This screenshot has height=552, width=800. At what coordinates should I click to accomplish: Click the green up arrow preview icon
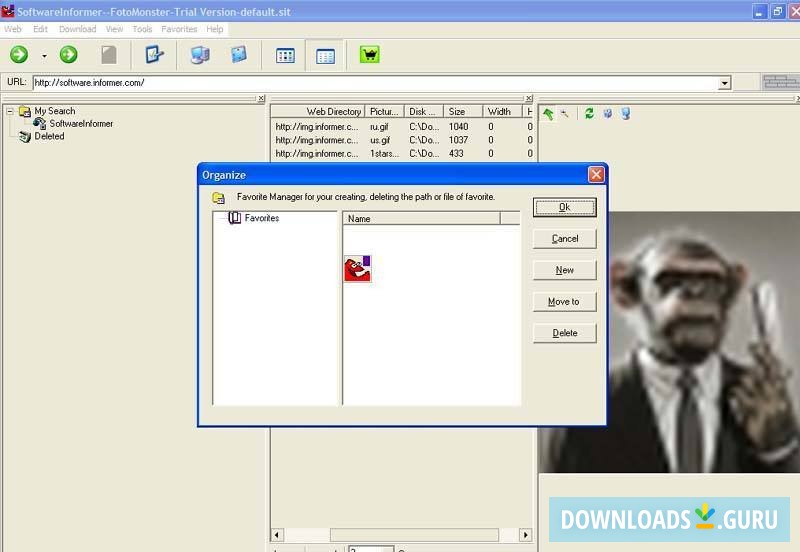pos(548,113)
